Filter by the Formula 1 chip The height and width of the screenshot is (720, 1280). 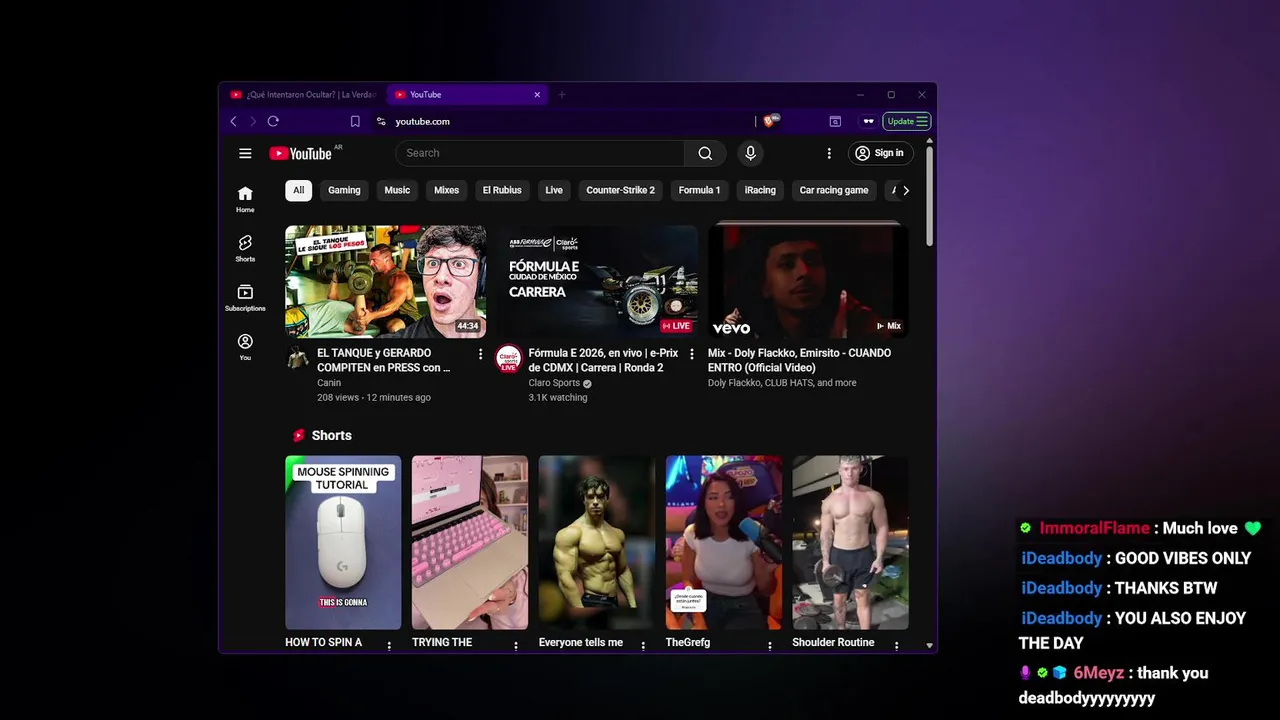699,190
